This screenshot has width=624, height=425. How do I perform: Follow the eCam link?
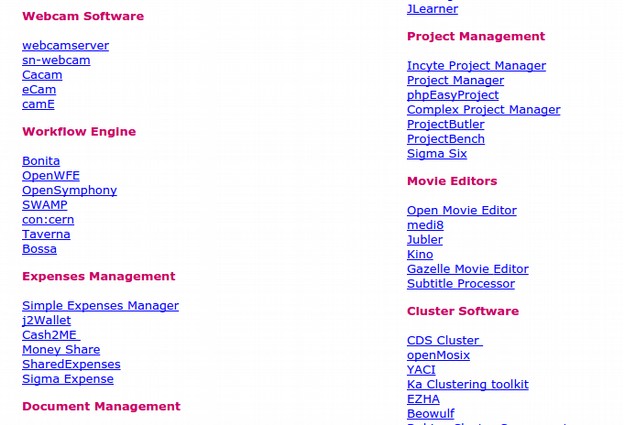pyautogui.click(x=39, y=90)
